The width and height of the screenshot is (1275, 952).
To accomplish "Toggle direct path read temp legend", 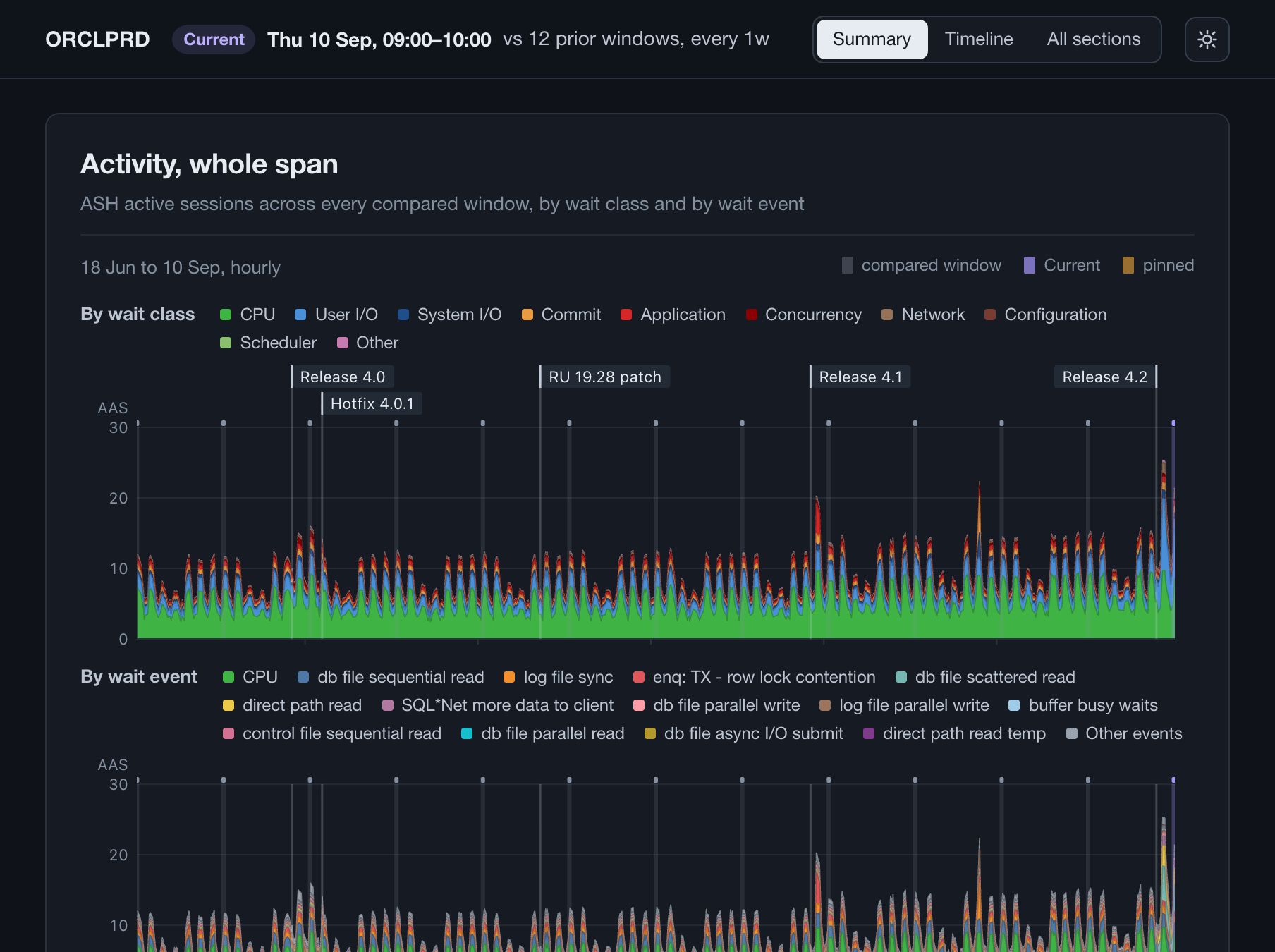I will point(954,733).
